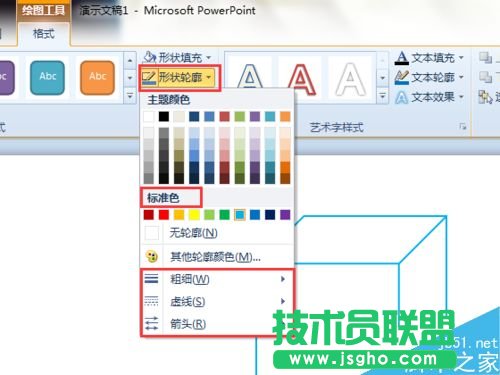Viewport: 500px width, 375px height.
Task: Click the text fill A icon
Action: tap(402, 58)
